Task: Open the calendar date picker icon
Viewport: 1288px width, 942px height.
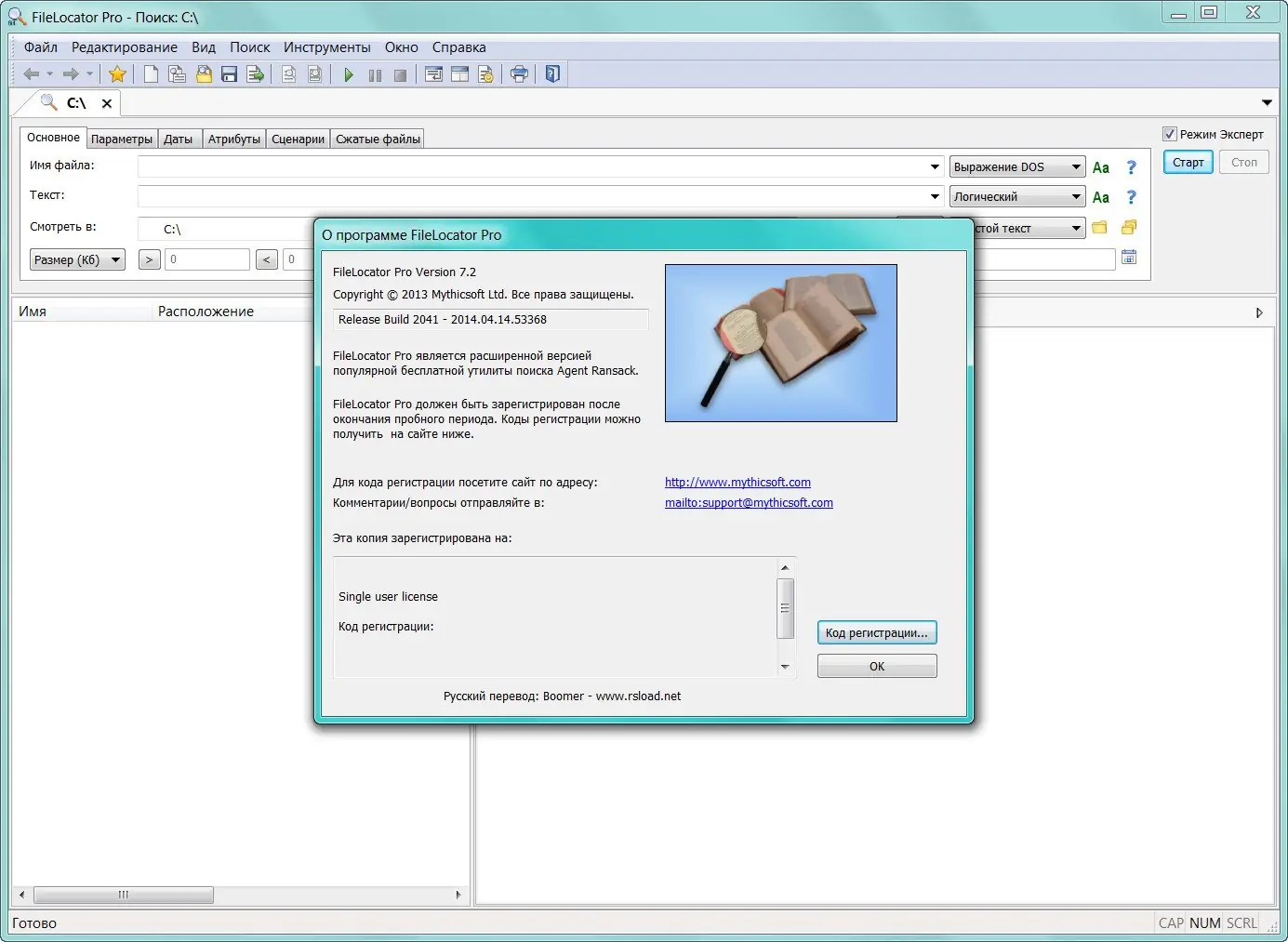Action: click(x=1129, y=257)
